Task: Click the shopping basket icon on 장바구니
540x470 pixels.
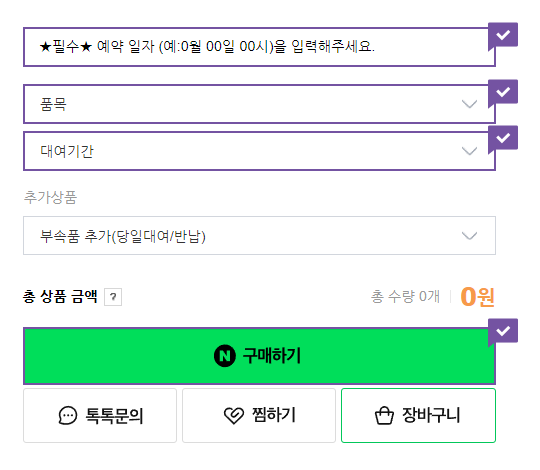Action: 384,416
